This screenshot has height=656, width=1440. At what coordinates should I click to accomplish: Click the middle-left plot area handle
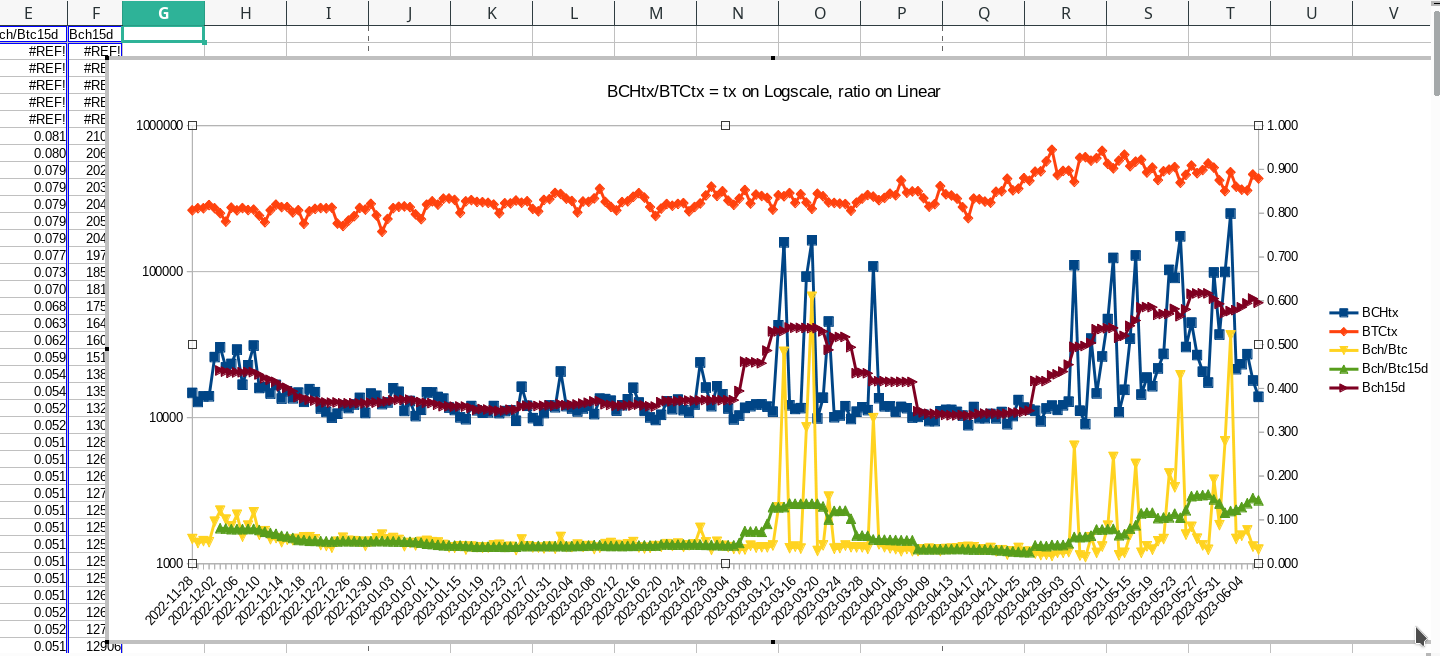(193, 344)
